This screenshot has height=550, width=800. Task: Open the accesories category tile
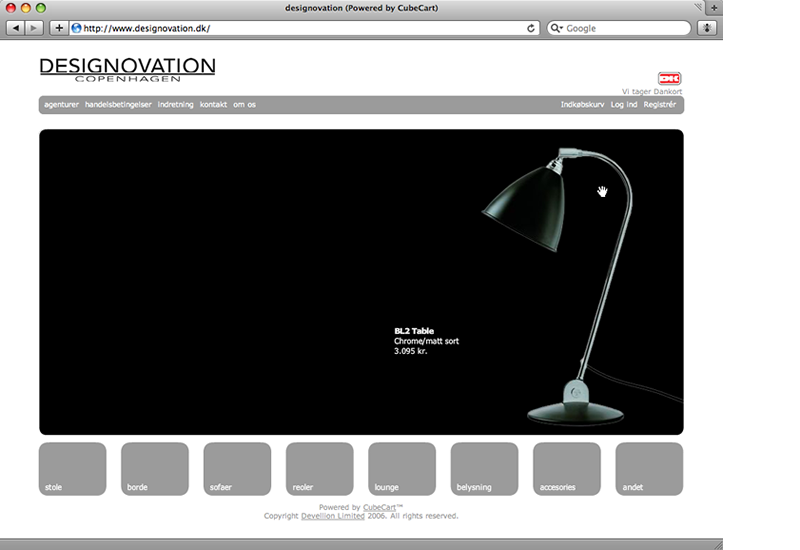[x=567, y=469]
